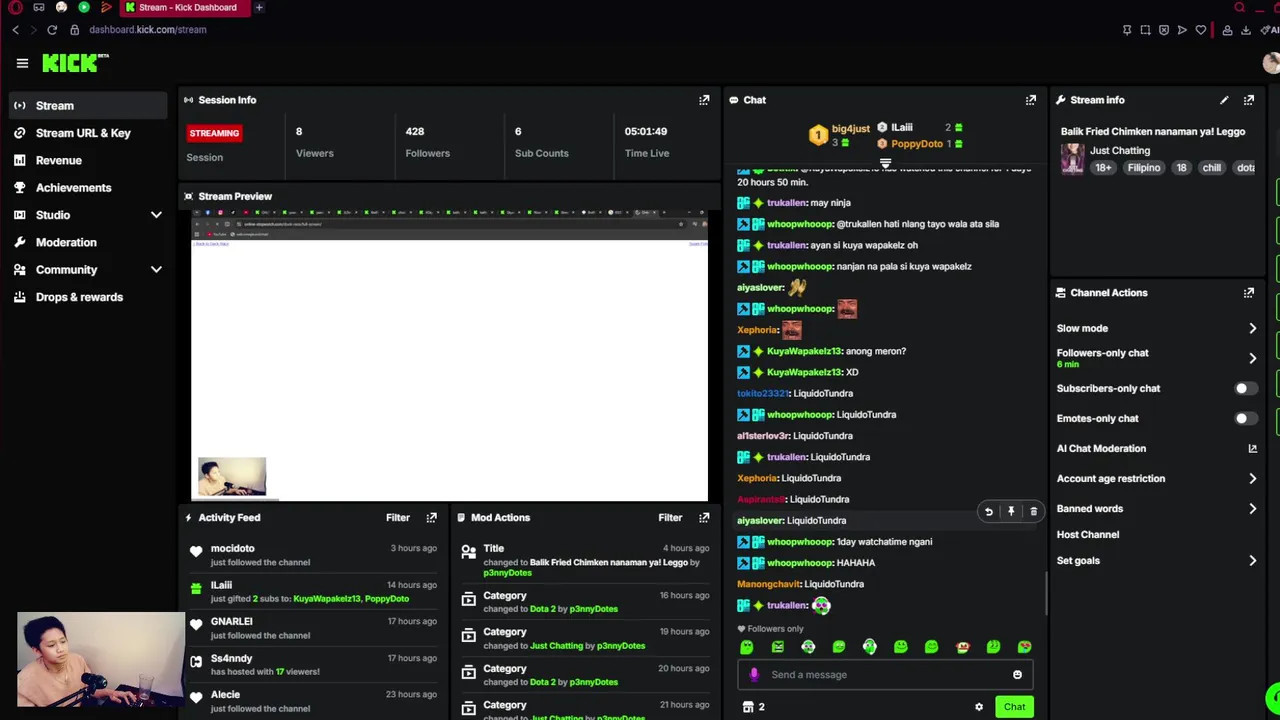Click the 428 Followers stat
Screen dimensions: 1280x720
(427, 142)
